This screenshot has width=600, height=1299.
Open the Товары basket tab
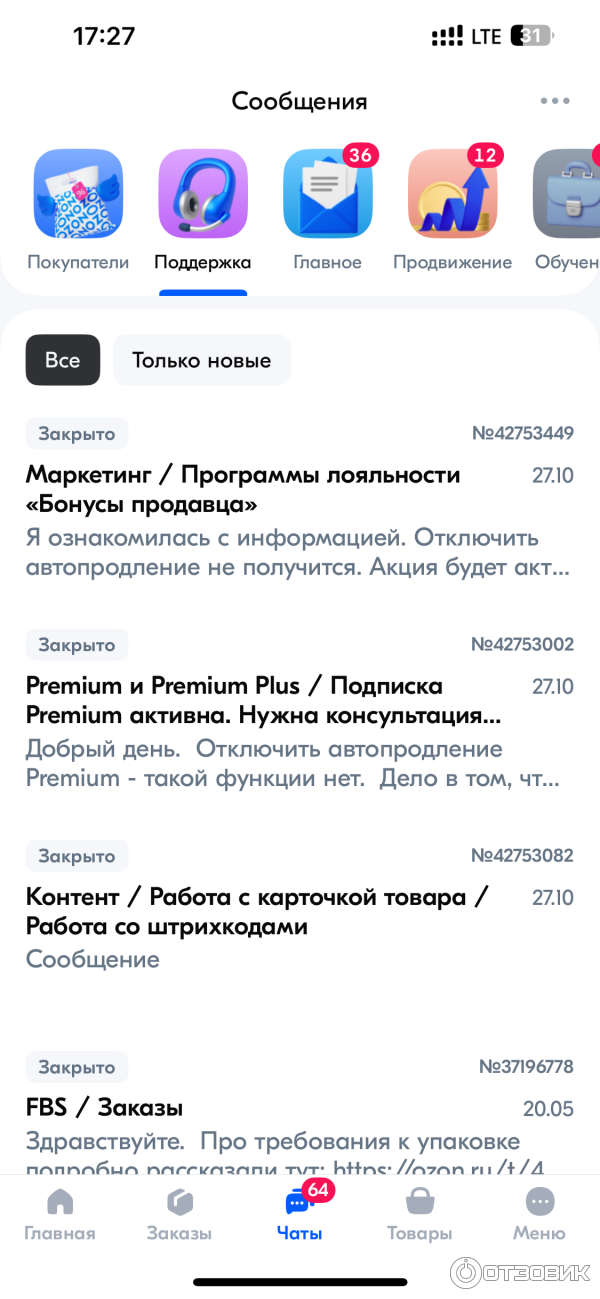tap(420, 1213)
